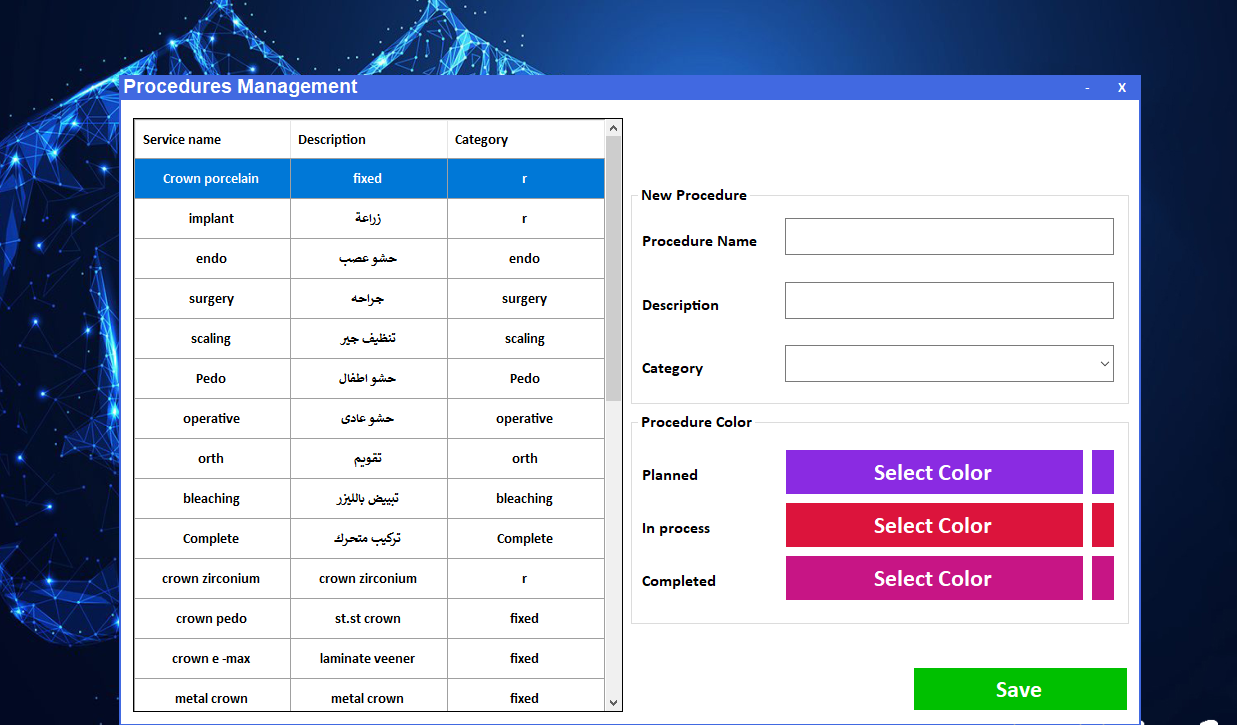
Task: Click the bleaching category cell
Action: (x=526, y=499)
